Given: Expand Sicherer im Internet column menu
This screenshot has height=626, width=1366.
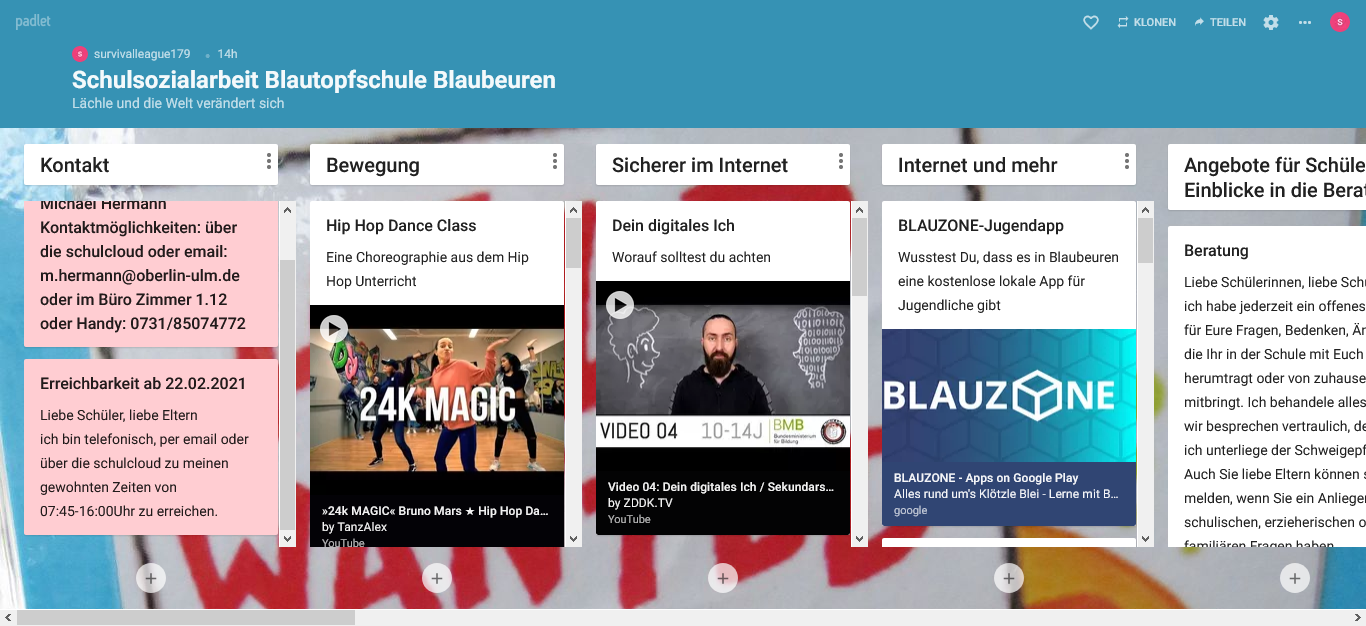Looking at the screenshot, I should pos(841,162).
